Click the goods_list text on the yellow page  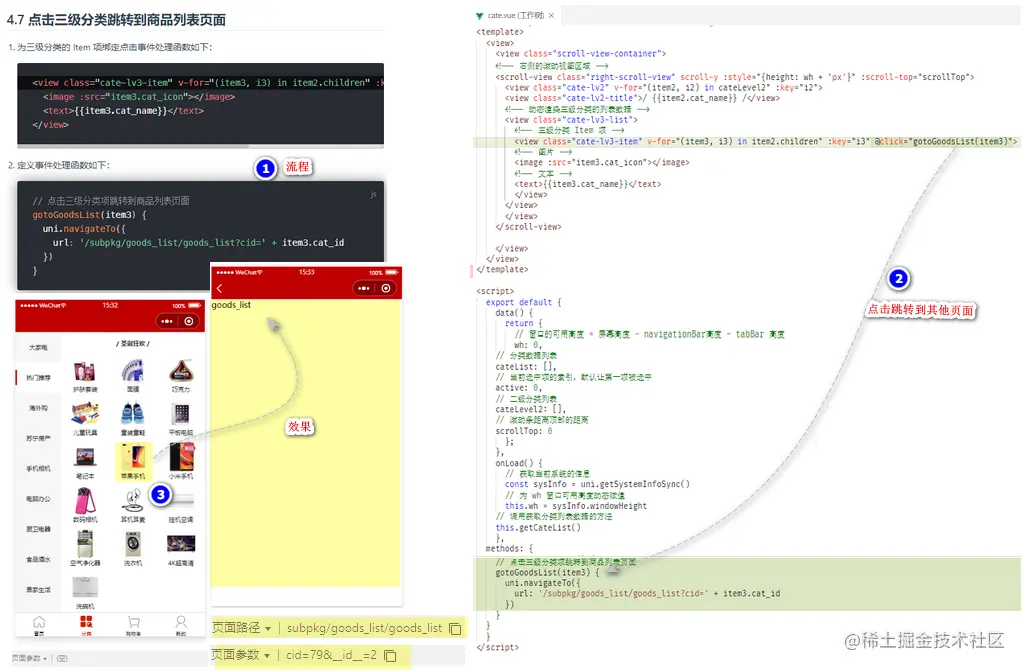tap(231, 305)
